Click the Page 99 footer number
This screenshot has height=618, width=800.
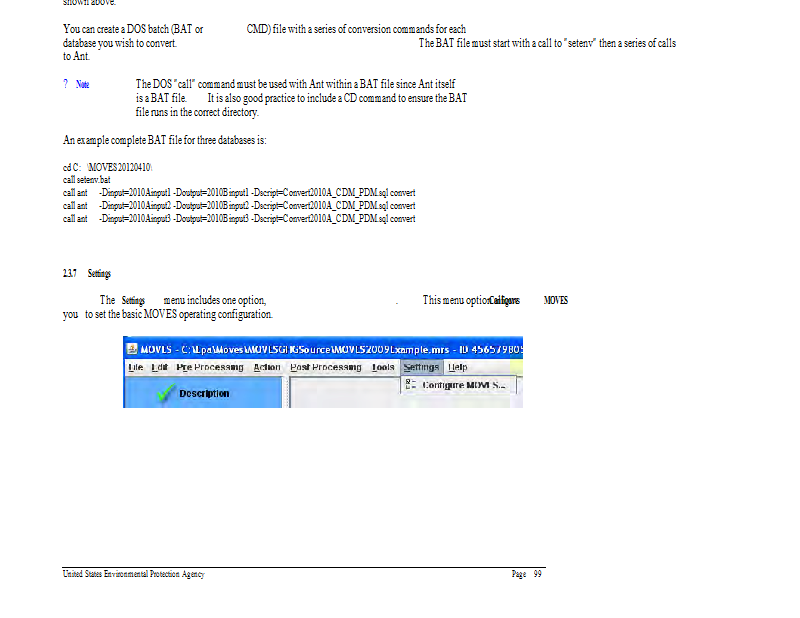point(527,574)
